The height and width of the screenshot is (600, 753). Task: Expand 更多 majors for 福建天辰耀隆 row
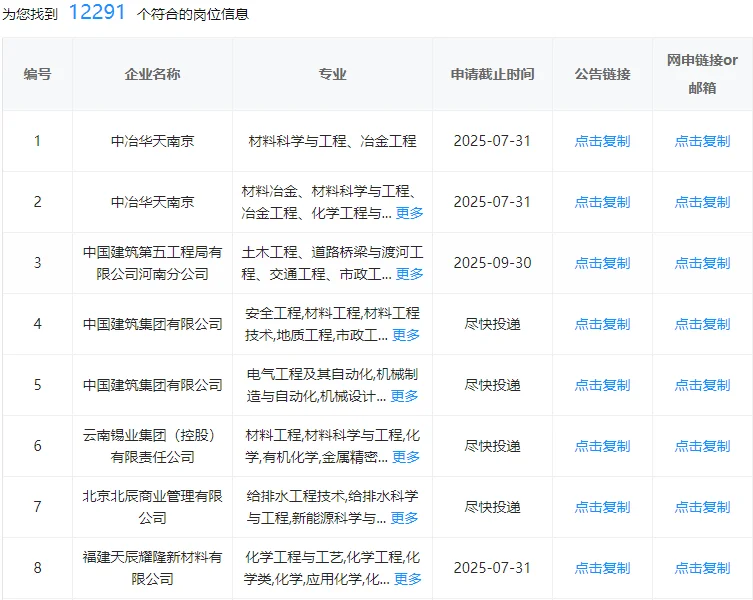click(407, 579)
